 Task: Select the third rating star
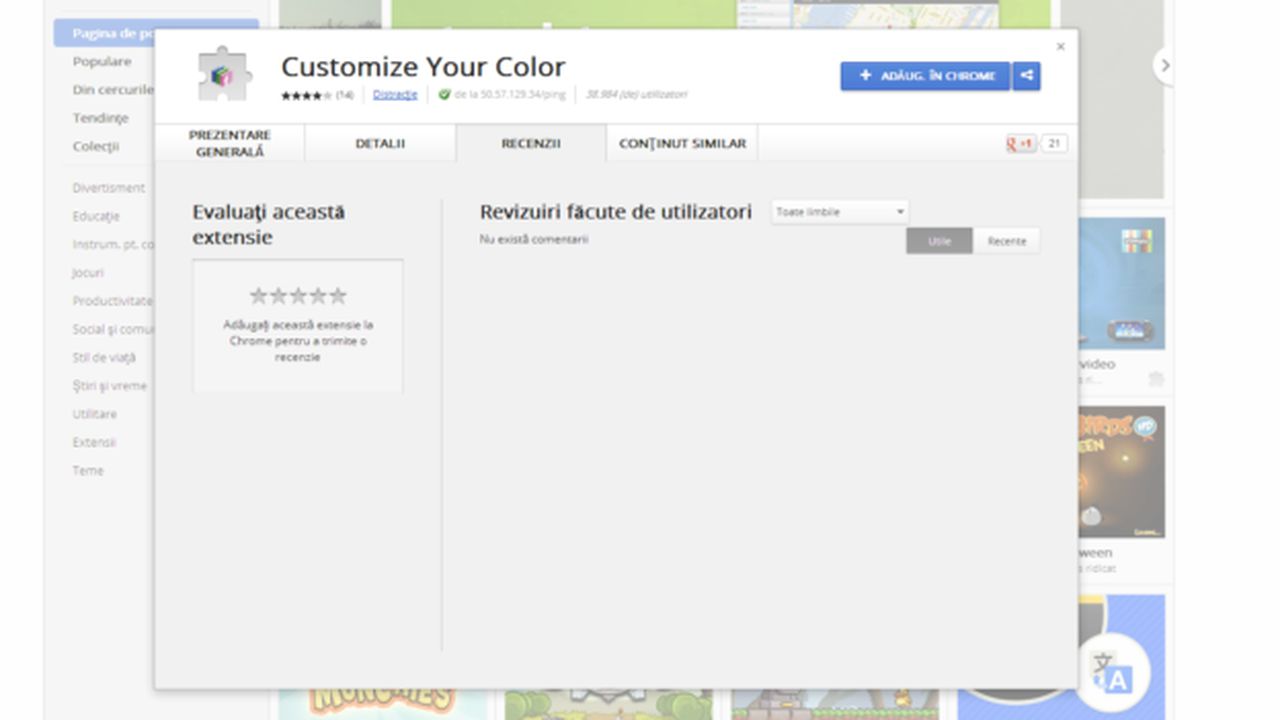pos(297,294)
